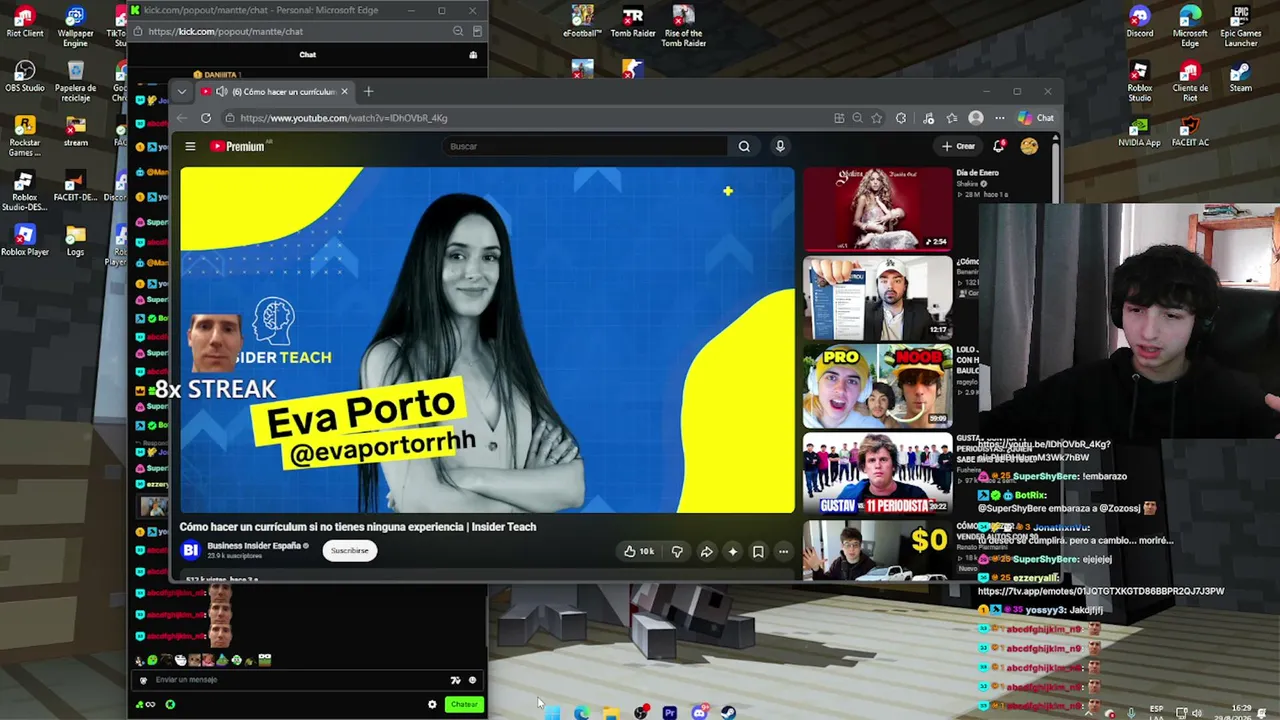The image size is (1280, 720).
Task: Open the Shakira Día de Enero thumbnail
Action: coord(878,209)
